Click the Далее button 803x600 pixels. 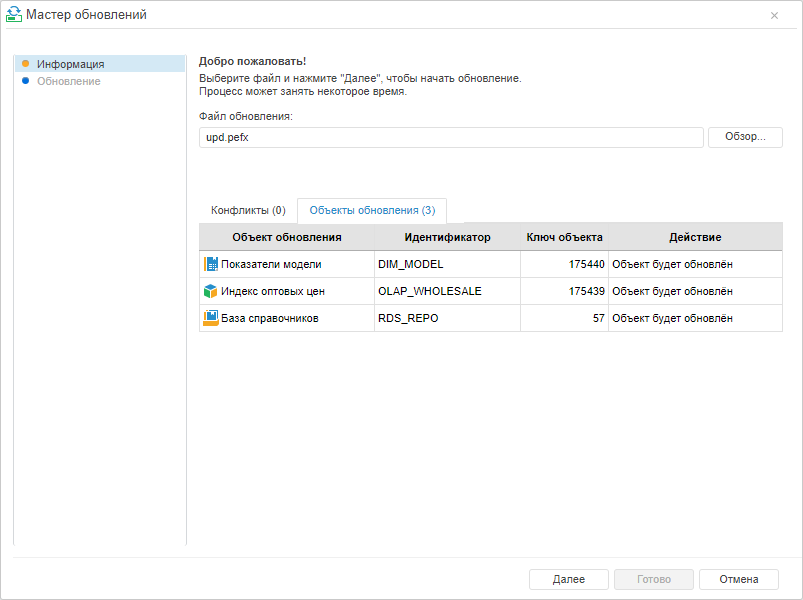568,579
